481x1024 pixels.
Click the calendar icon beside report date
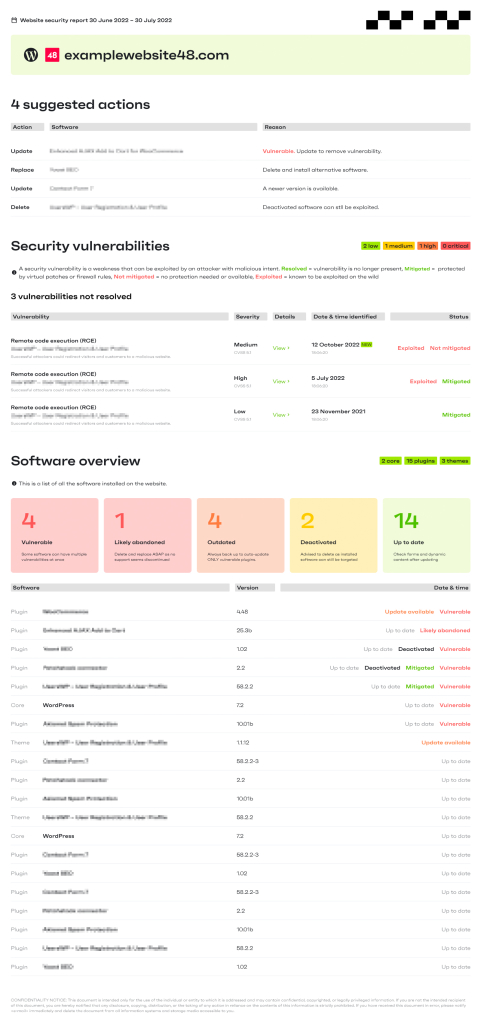pos(14,20)
